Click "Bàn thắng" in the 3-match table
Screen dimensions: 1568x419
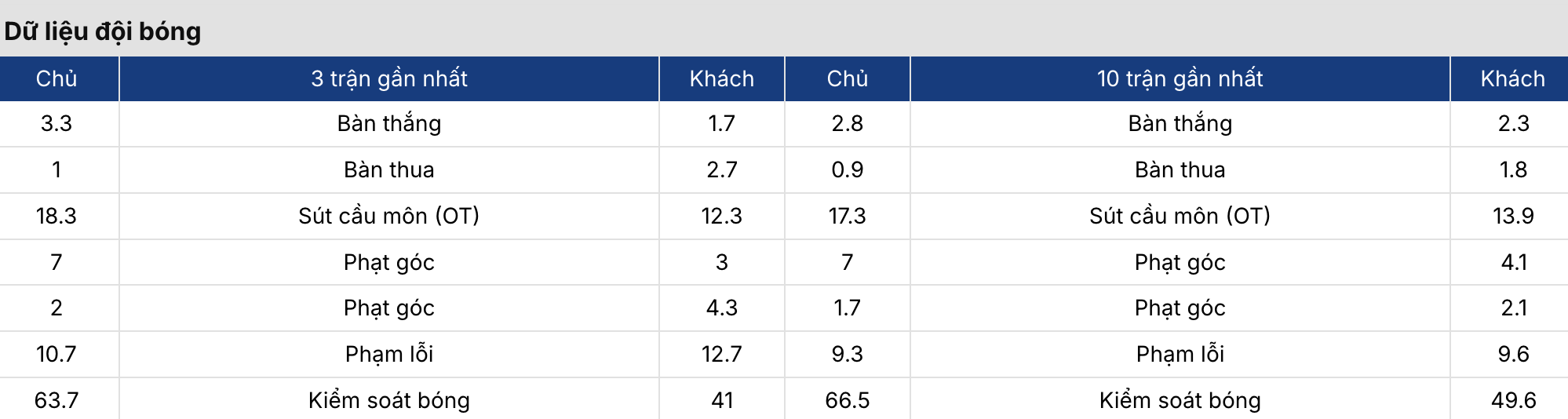388,123
